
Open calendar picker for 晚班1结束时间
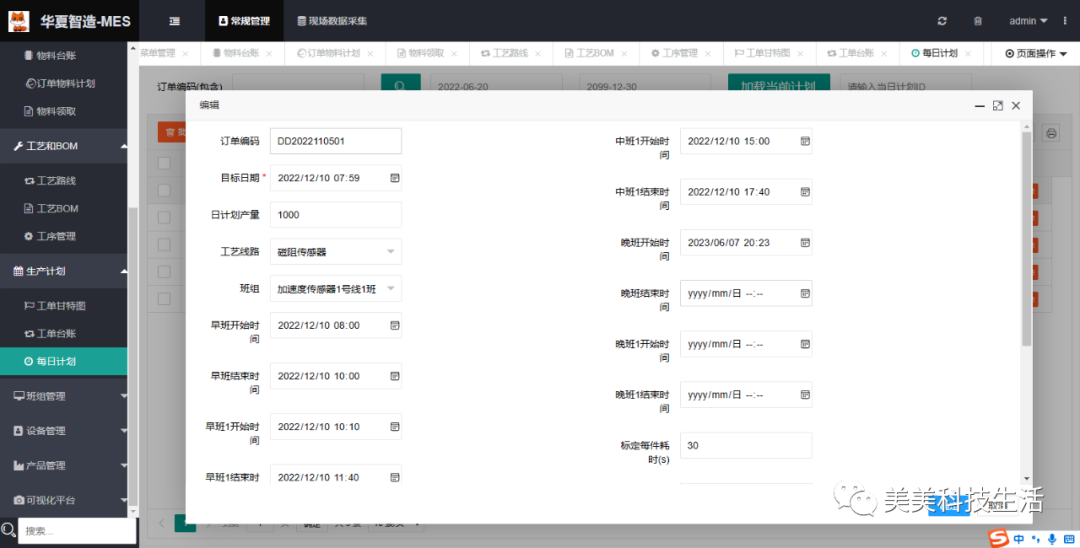pyautogui.click(x=804, y=395)
